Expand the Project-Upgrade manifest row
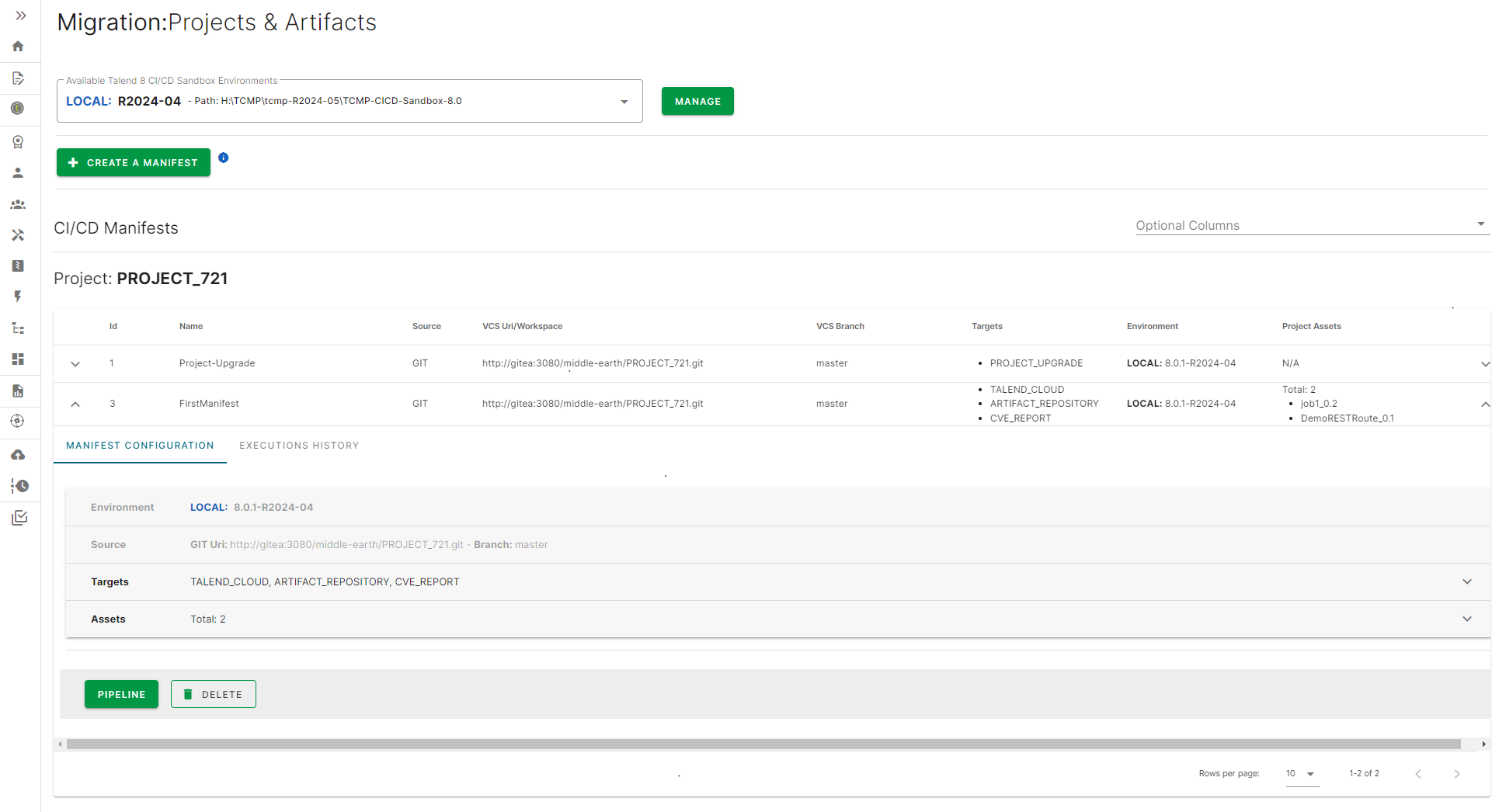This screenshot has width=1499, height=812. point(75,363)
